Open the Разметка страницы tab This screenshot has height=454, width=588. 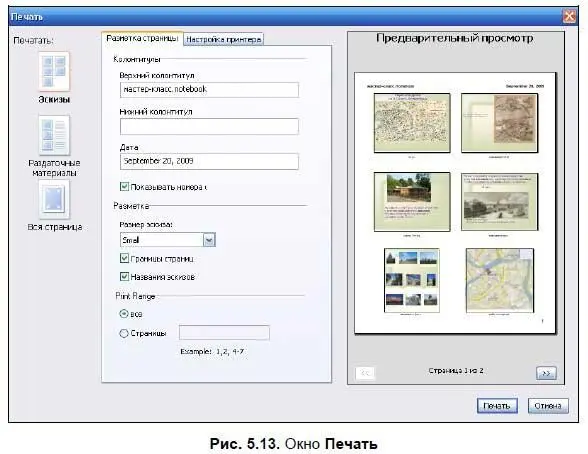[x=142, y=38]
